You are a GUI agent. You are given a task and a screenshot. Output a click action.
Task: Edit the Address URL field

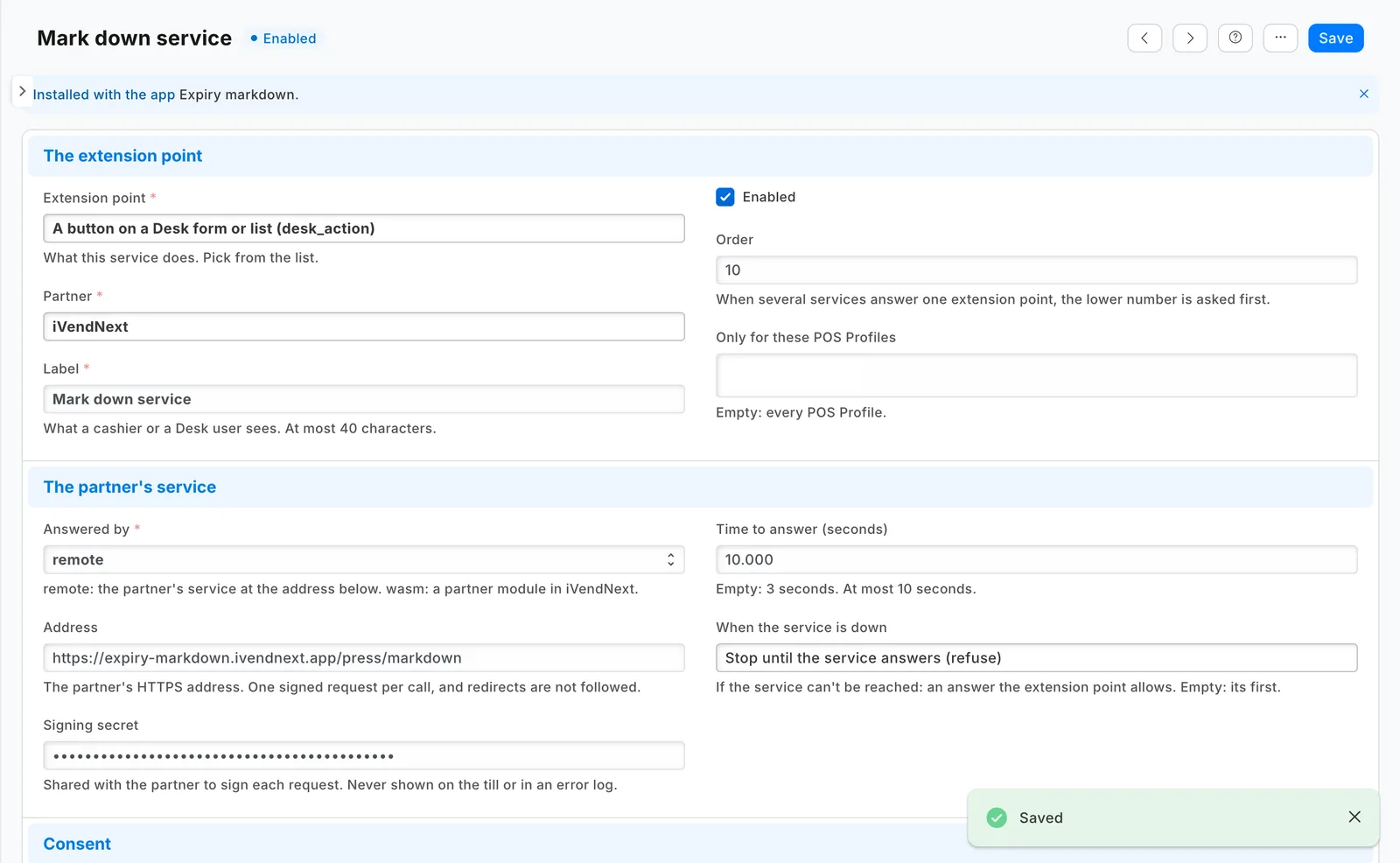pos(364,657)
